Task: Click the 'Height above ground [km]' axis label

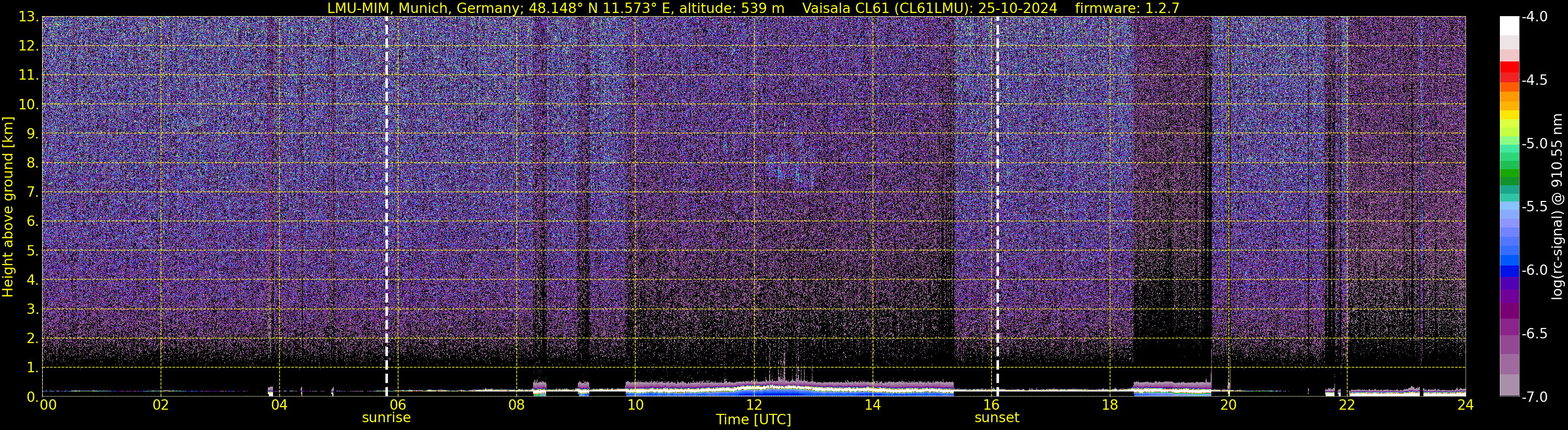Action: tap(8, 207)
